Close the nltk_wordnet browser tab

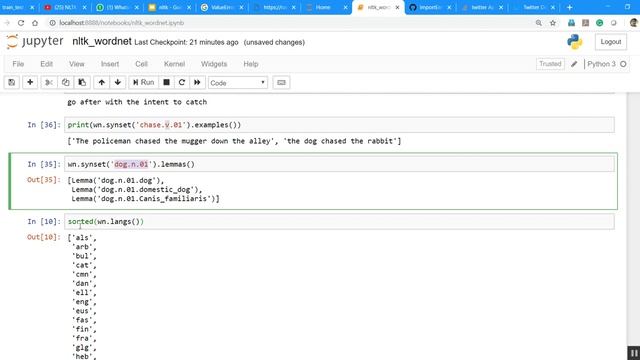[x=397, y=7]
